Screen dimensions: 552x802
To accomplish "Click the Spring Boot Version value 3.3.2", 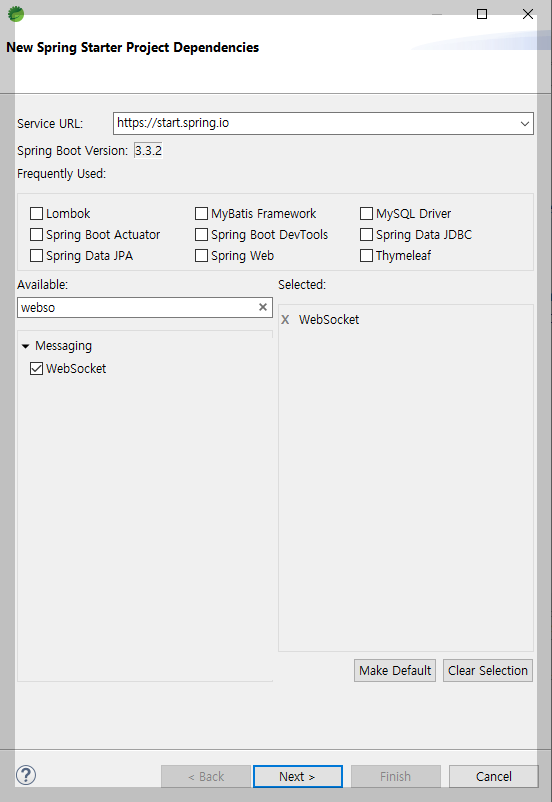I will (x=148, y=150).
